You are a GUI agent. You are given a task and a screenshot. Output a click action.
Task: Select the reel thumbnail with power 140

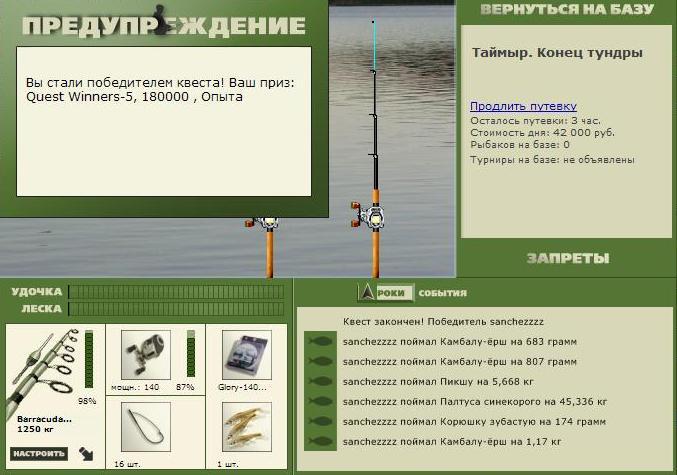[146, 355]
